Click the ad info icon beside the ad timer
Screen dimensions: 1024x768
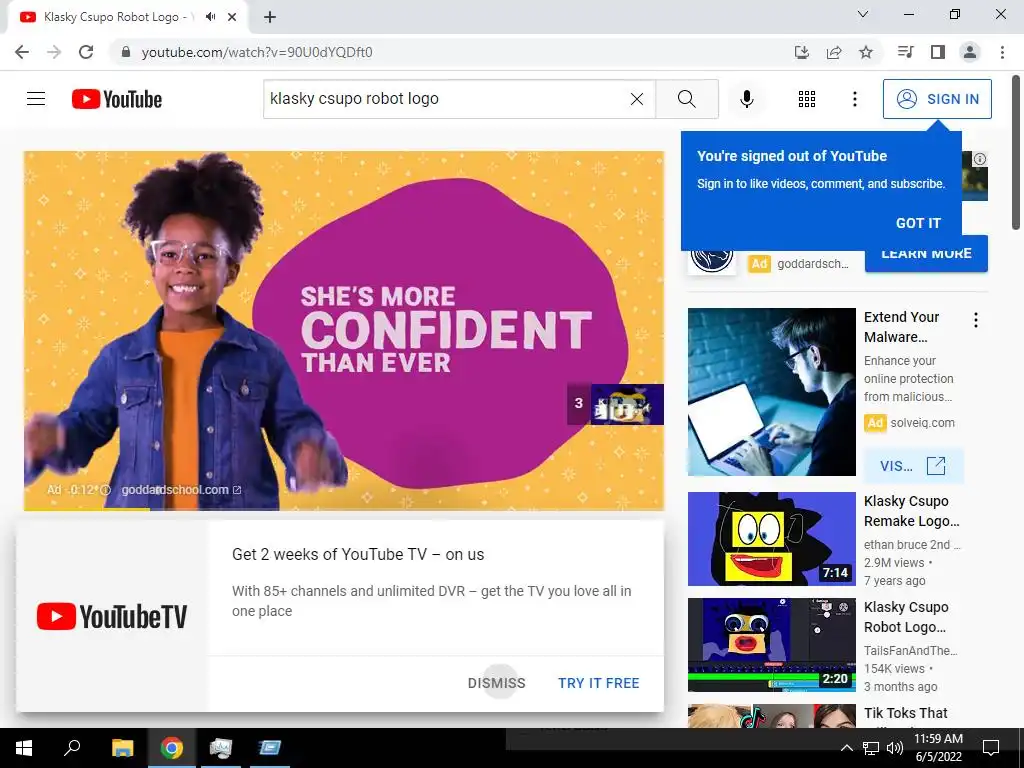105,490
